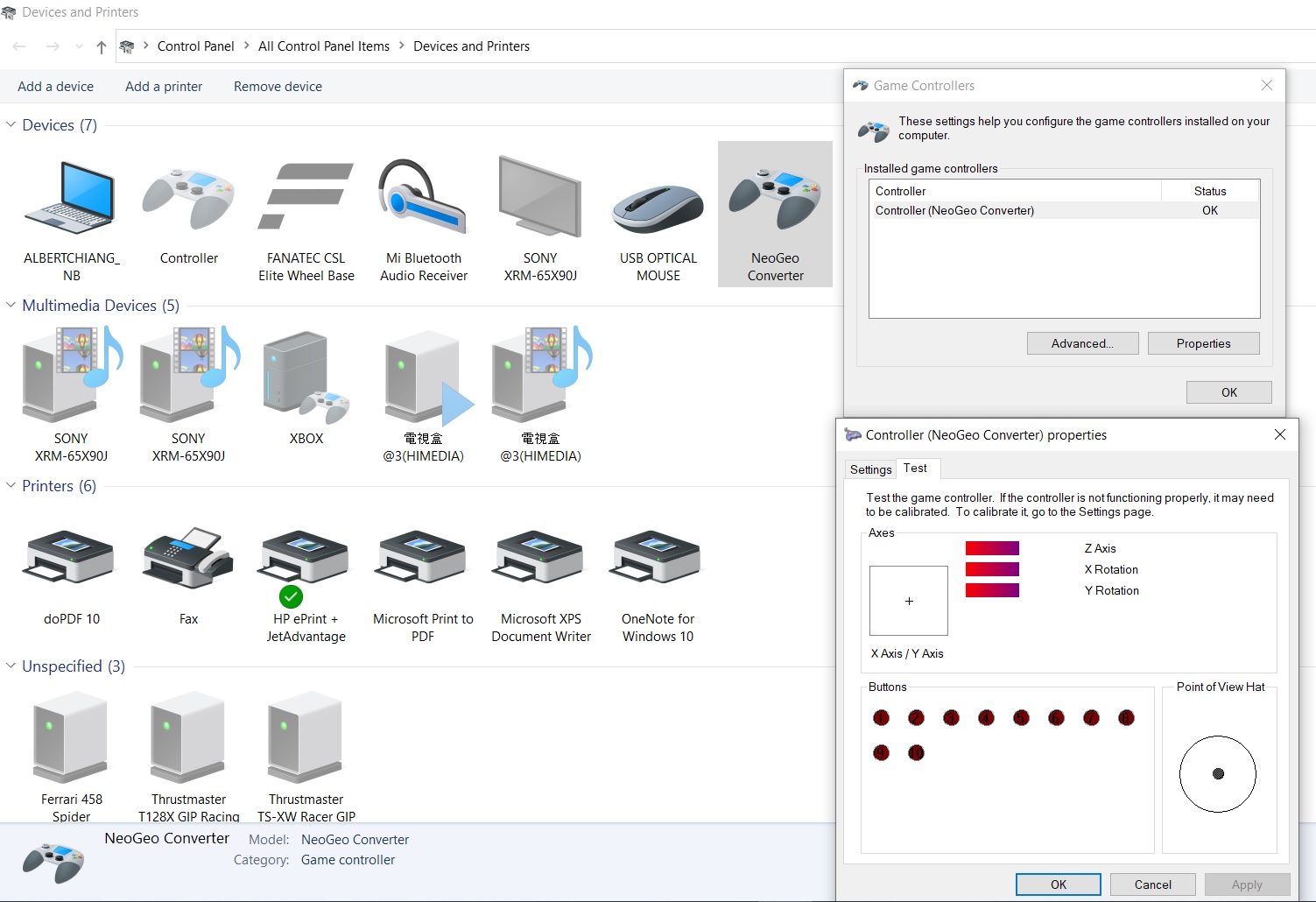Collapse the Printers (6) group
The height and width of the screenshot is (902, 1316).
tap(11, 486)
